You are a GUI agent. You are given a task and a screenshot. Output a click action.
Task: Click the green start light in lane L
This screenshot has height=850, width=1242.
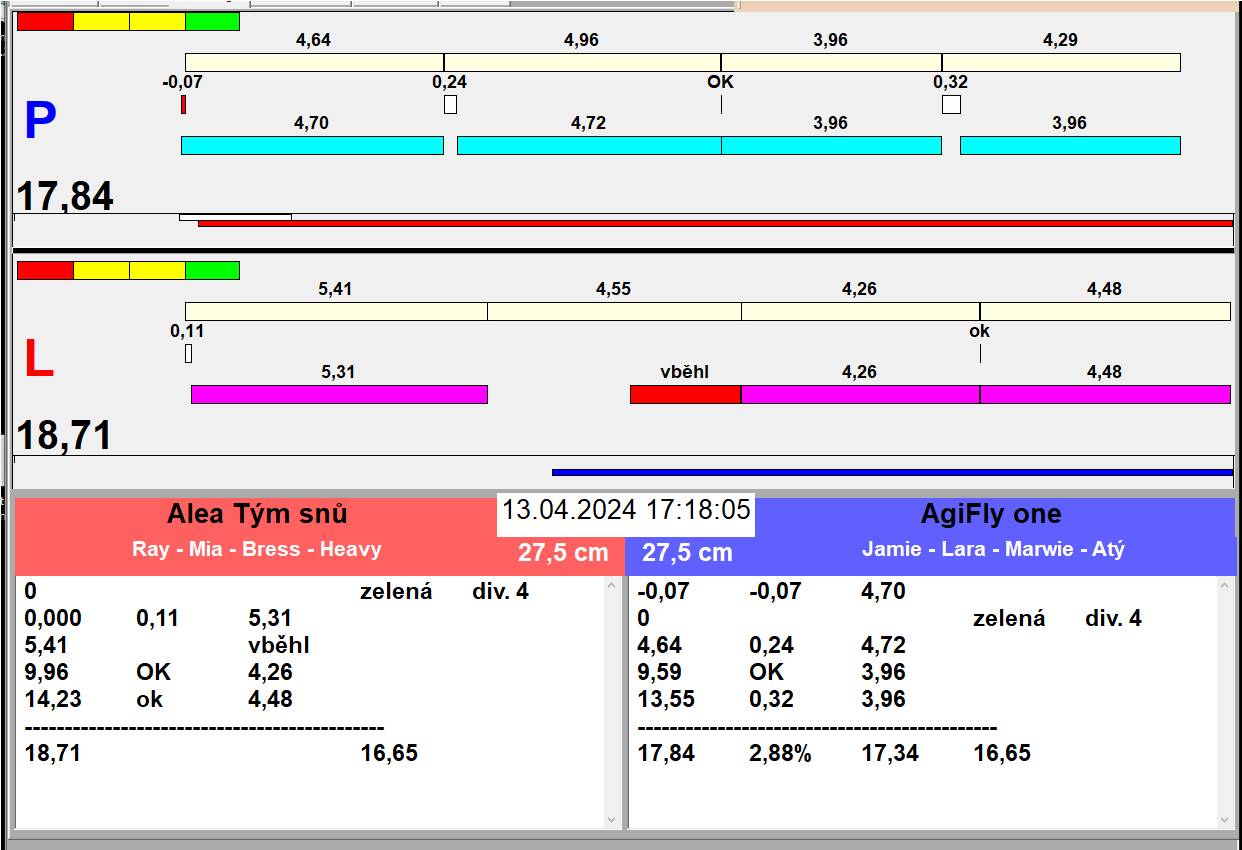pos(212,270)
